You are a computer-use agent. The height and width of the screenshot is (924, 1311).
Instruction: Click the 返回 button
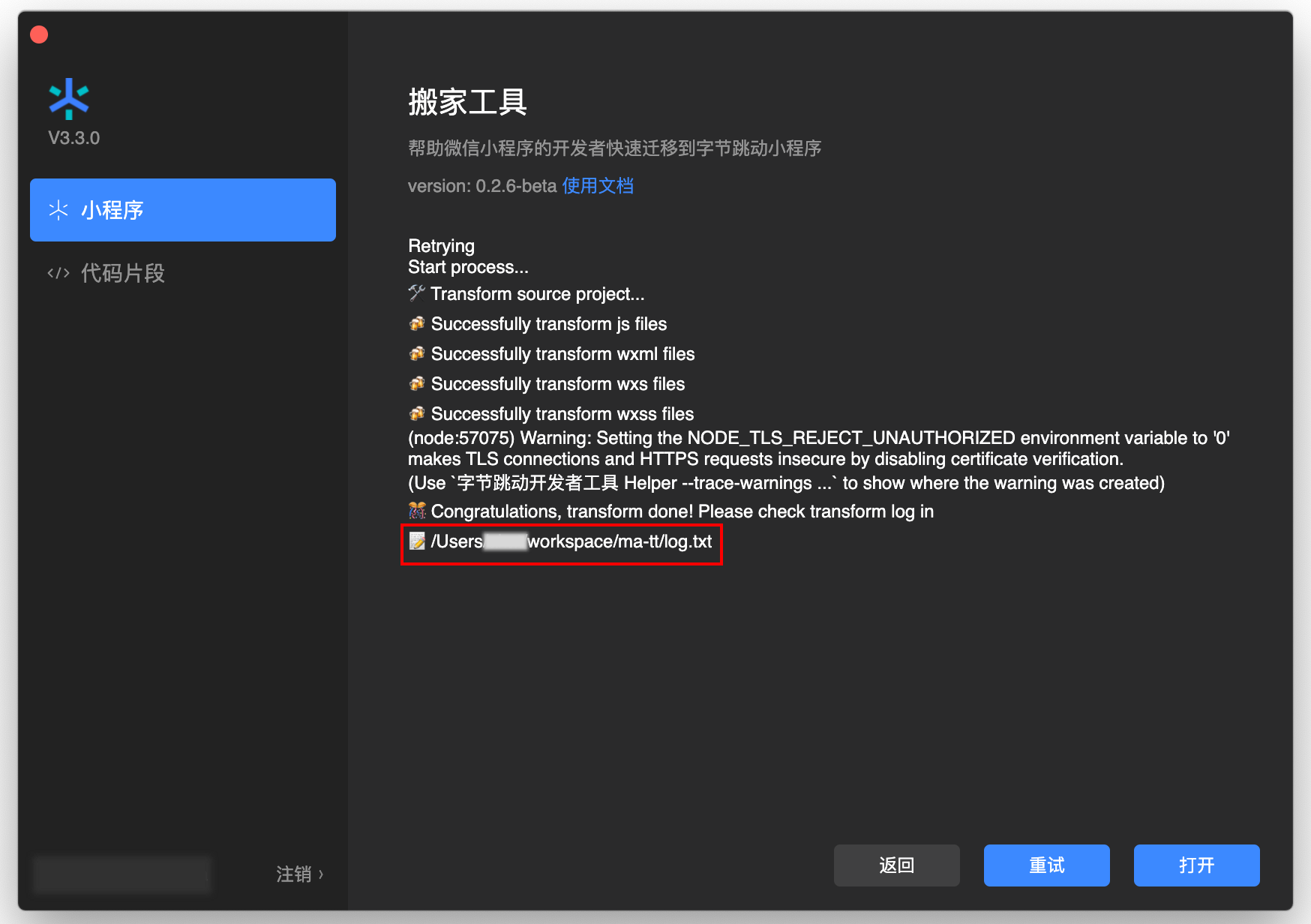(897, 865)
